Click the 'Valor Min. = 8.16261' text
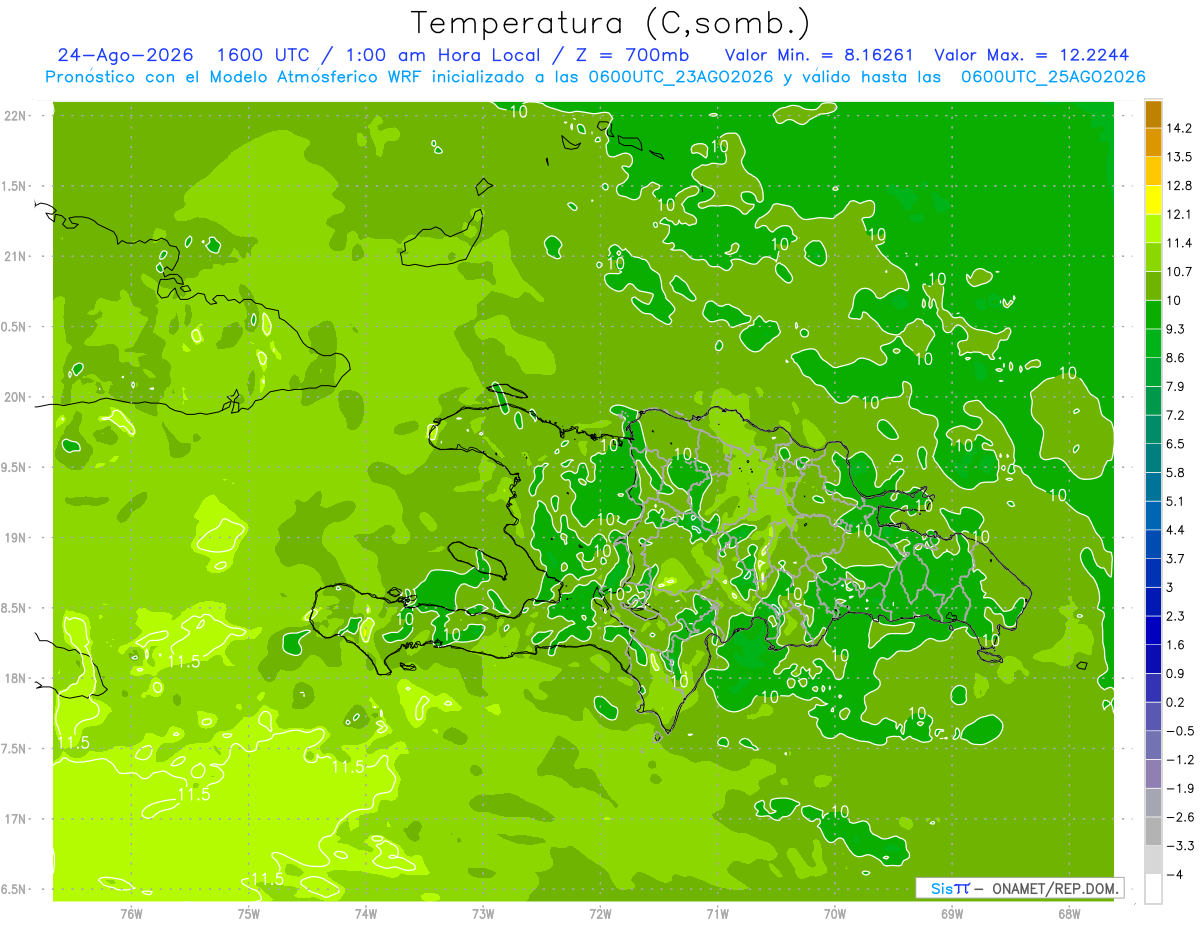 tap(819, 56)
